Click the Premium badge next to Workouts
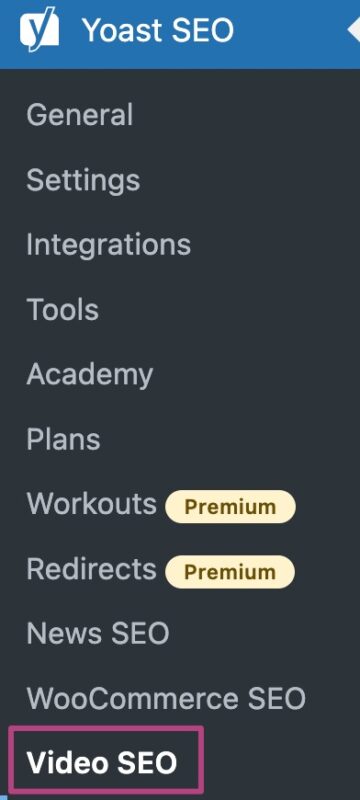 (x=230, y=507)
